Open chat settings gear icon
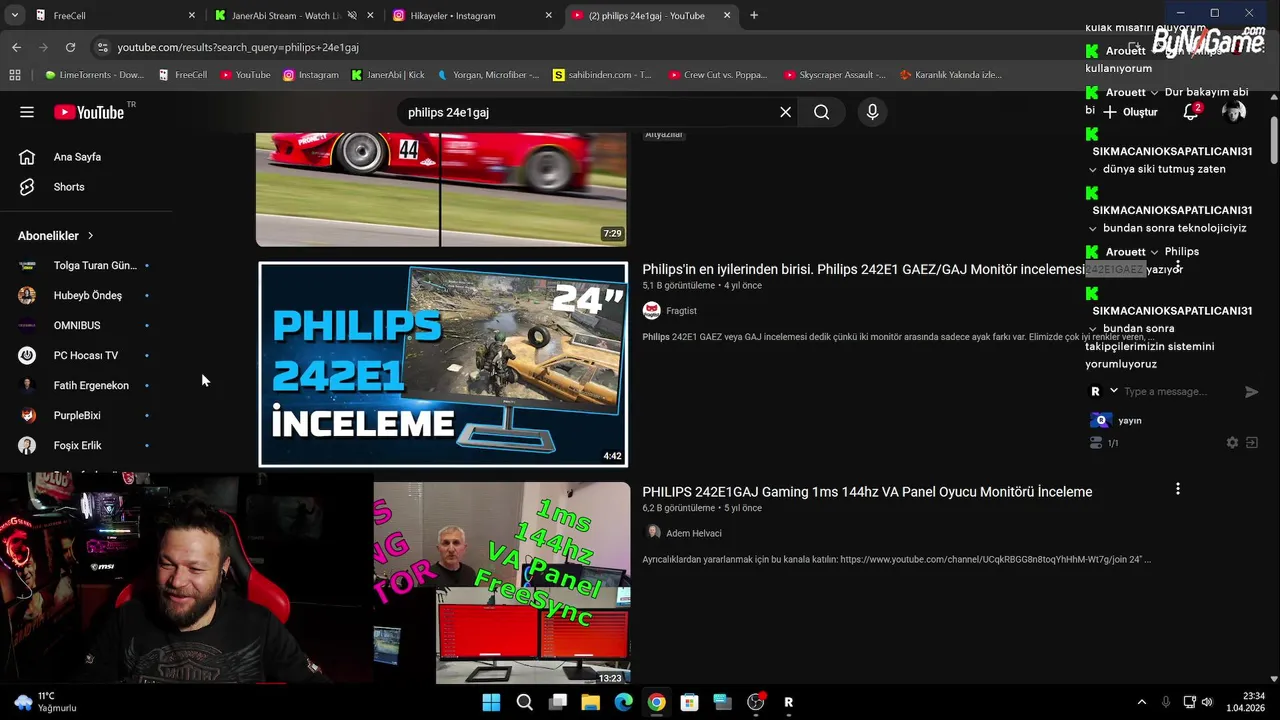This screenshot has width=1280, height=720. pos(1232,442)
